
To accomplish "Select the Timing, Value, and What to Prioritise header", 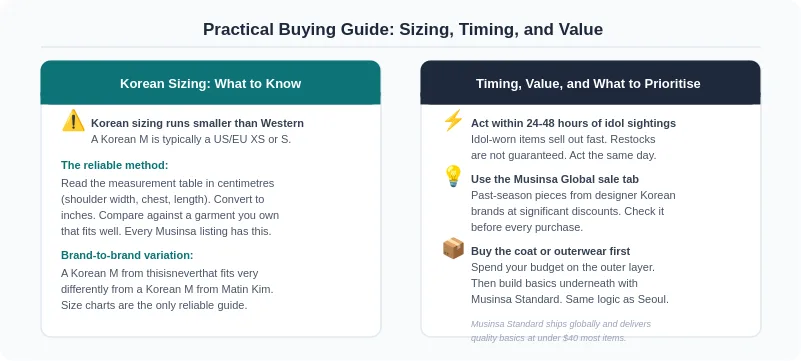I will [x=591, y=83].
